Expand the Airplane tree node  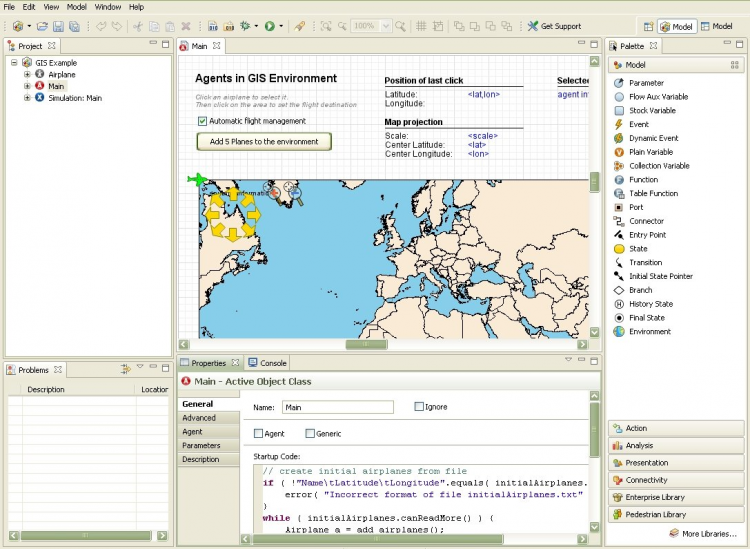(27, 74)
